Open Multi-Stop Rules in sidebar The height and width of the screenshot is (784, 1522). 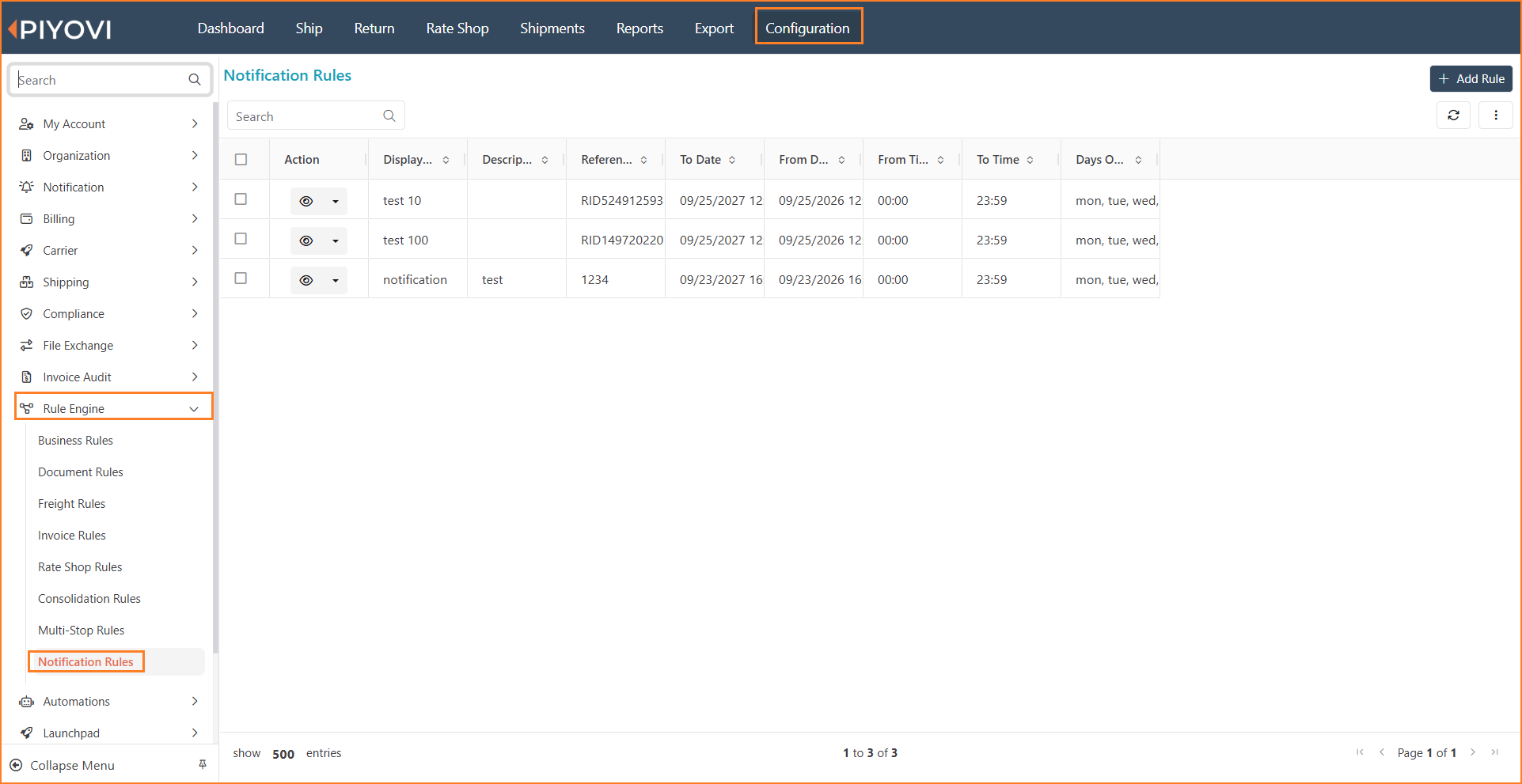click(x=81, y=631)
